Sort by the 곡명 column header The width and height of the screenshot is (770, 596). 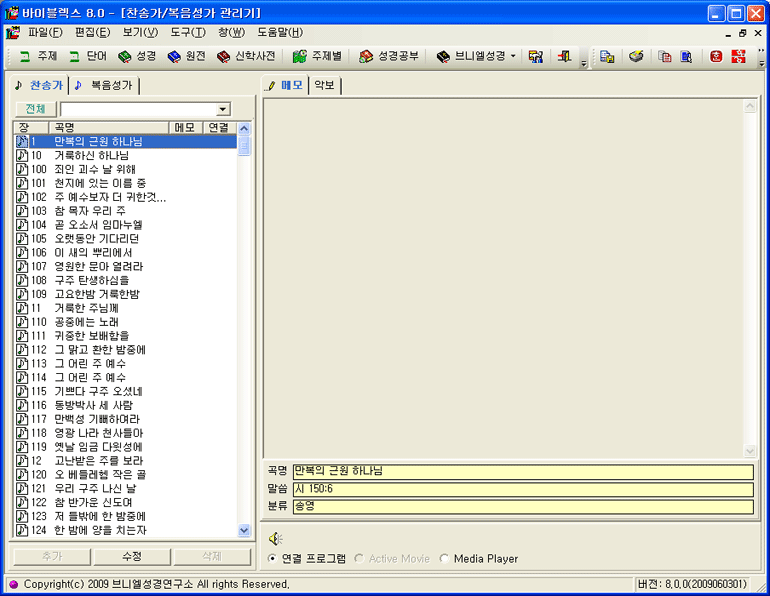[x=109, y=128]
